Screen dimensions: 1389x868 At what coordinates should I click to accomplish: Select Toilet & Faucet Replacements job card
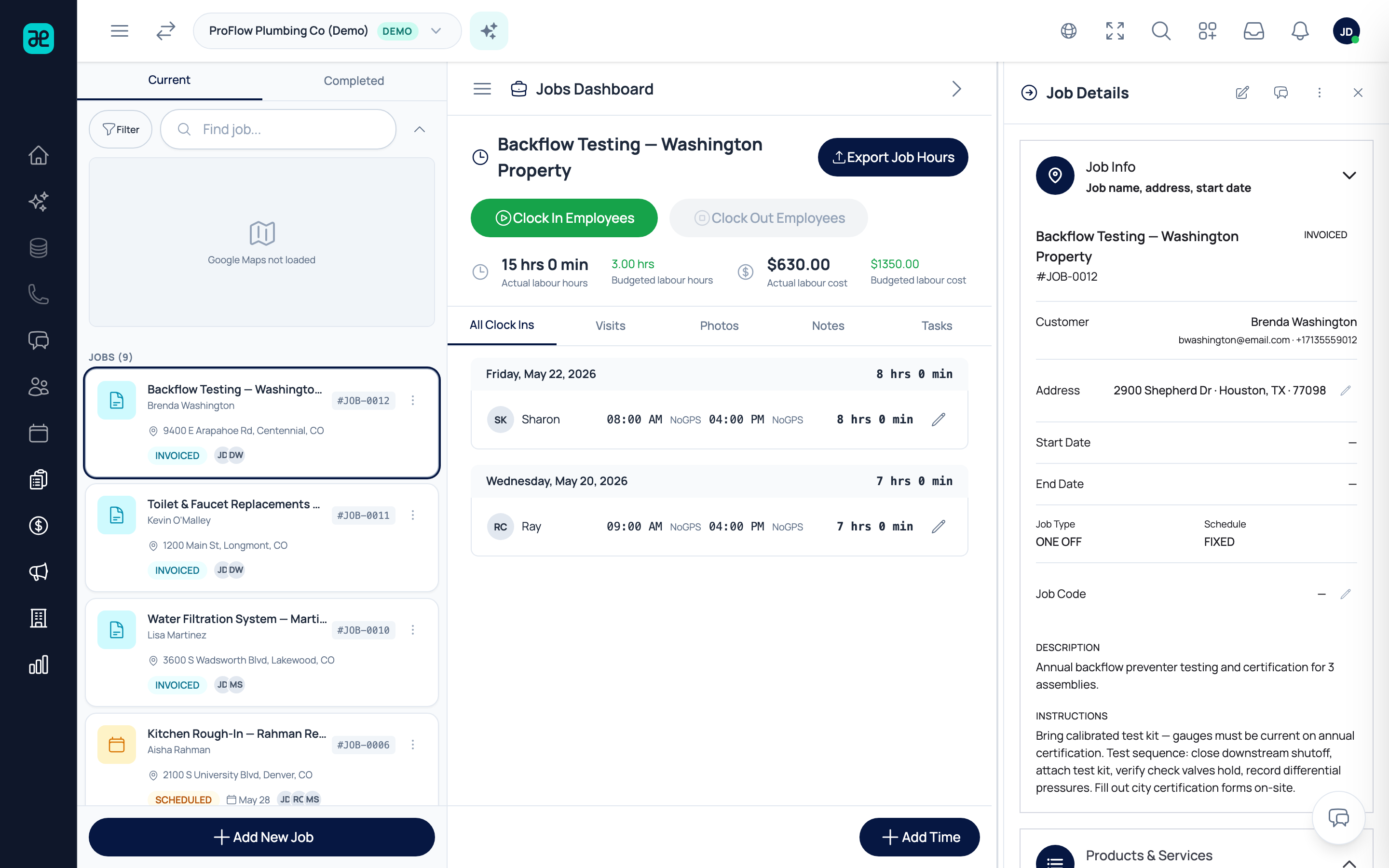(x=262, y=537)
